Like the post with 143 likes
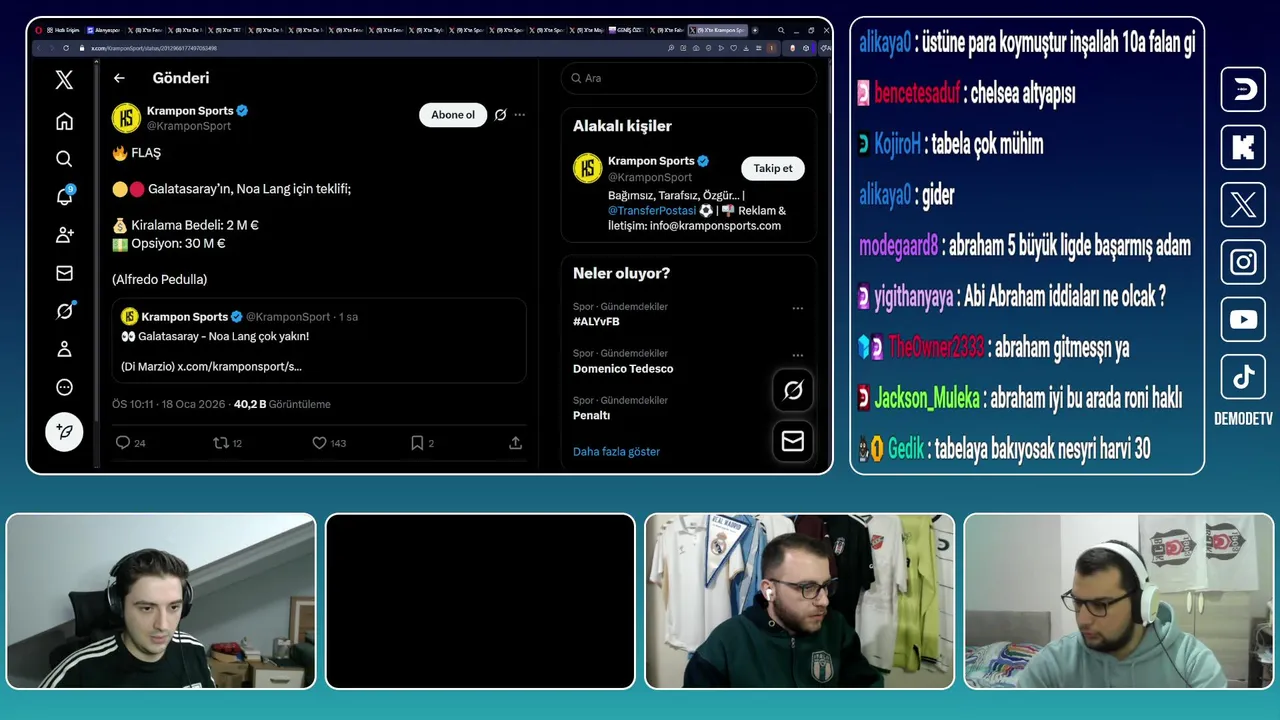The width and height of the screenshot is (1280, 720). 329,443
